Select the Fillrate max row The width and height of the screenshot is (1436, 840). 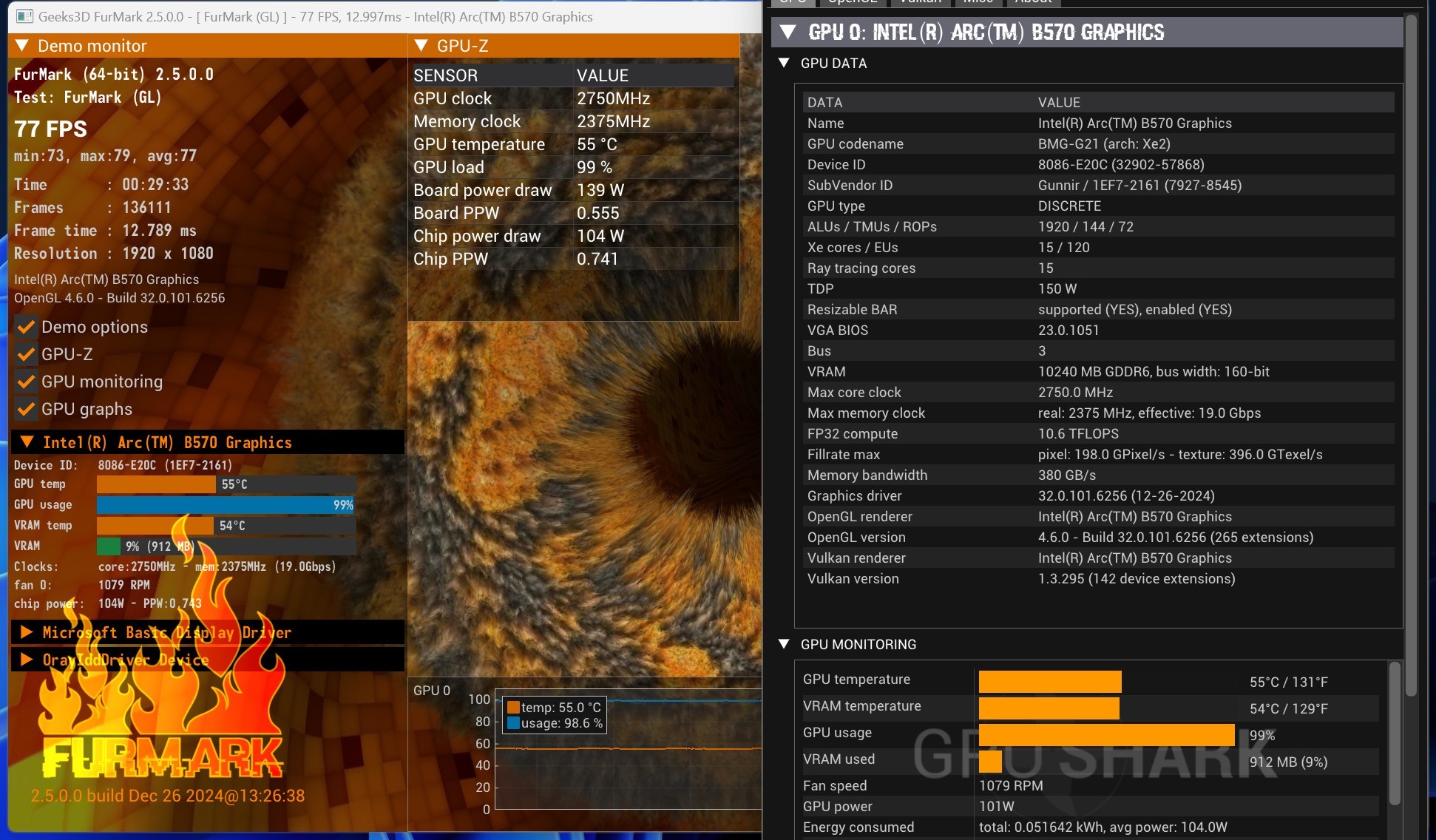pyautogui.click(x=1098, y=454)
